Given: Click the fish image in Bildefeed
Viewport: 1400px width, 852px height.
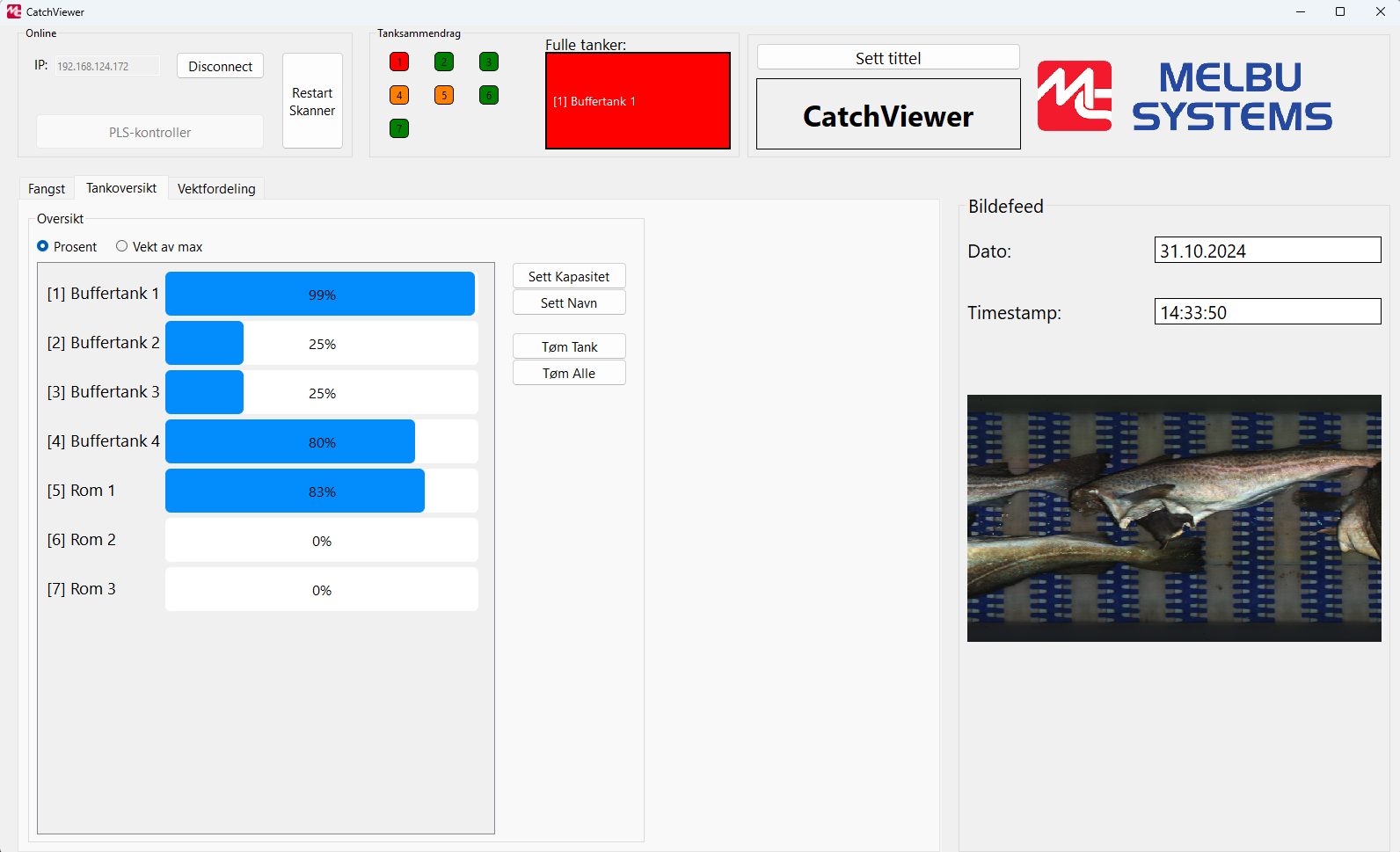Looking at the screenshot, I should [x=1174, y=518].
